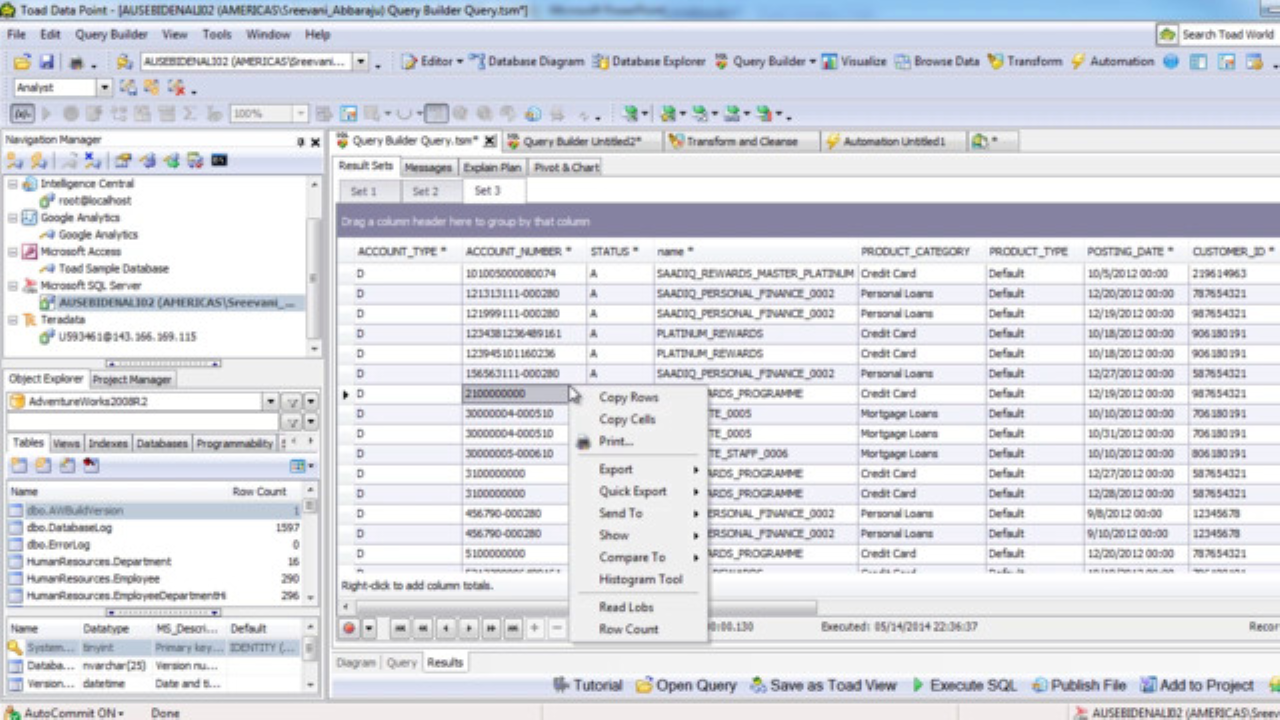Image resolution: width=1280 pixels, height=720 pixels.
Task: Collapse the Microsoft SQL Server node
Action: [x=13, y=286]
